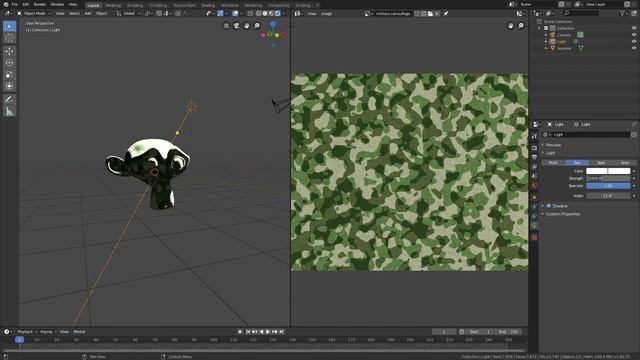
Task: Click the play animation button in timeline
Action: (268, 332)
